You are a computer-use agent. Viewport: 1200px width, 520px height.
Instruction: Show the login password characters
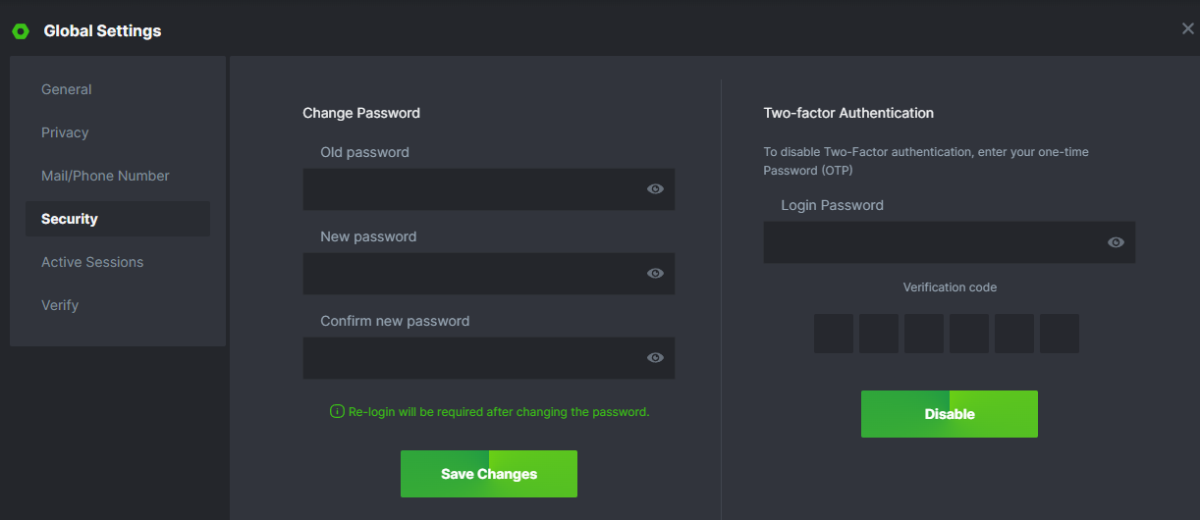tap(1116, 242)
